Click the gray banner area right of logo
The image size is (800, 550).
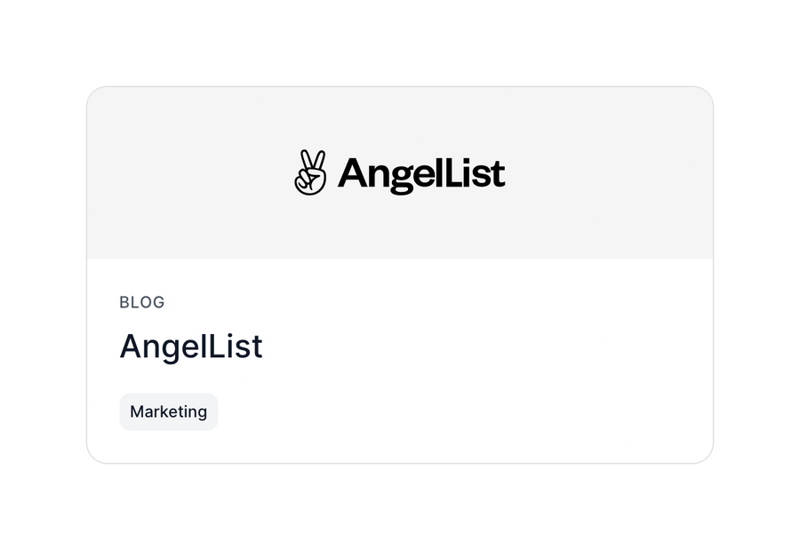610,173
